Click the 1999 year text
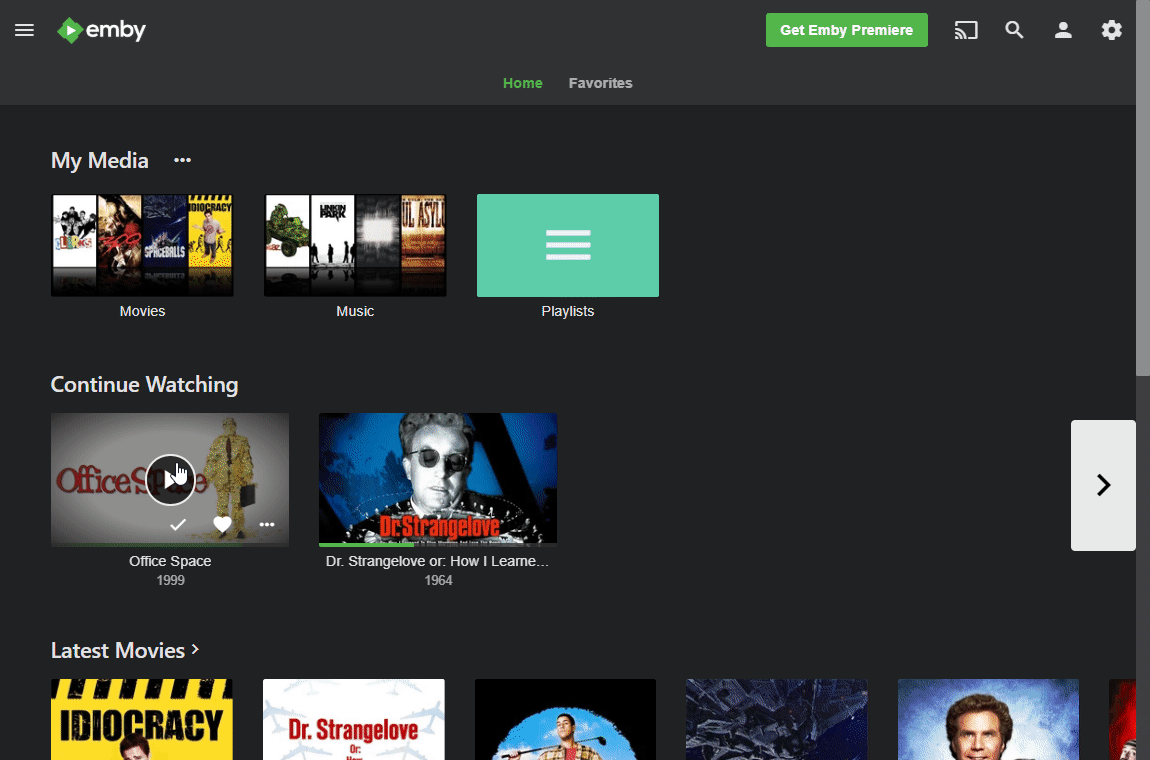 170,580
